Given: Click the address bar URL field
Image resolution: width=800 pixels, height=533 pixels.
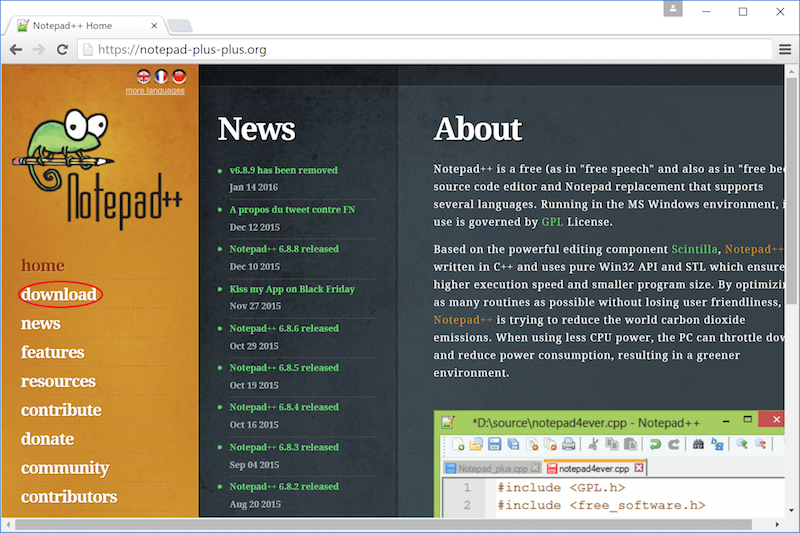Looking at the screenshot, I should [424, 49].
